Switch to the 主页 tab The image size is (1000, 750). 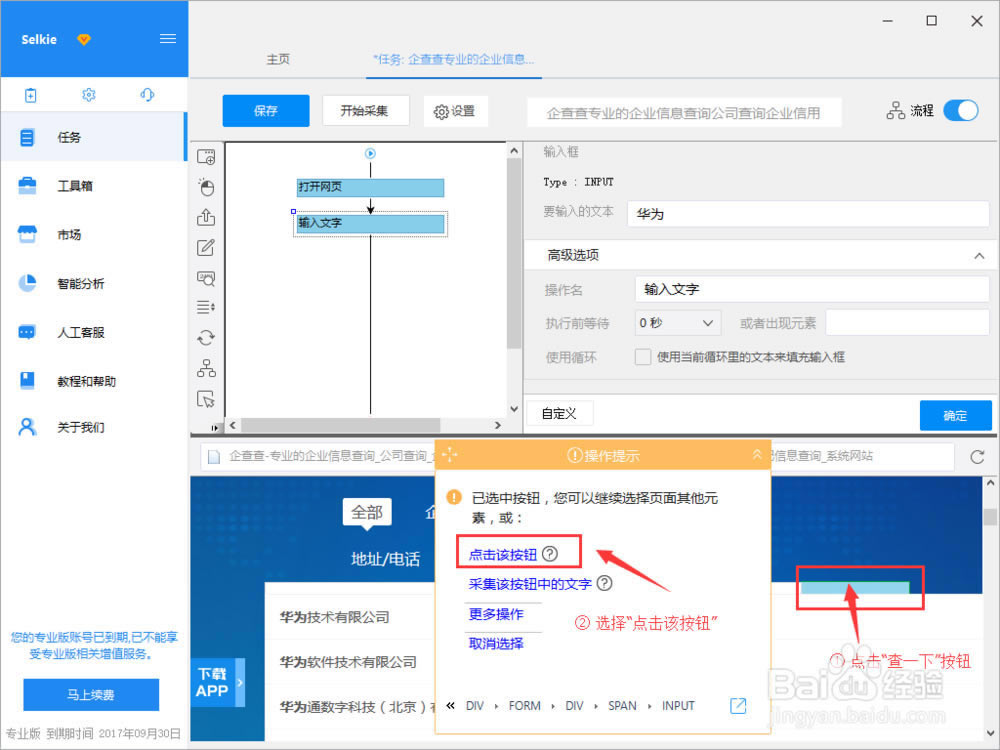tap(278, 59)
